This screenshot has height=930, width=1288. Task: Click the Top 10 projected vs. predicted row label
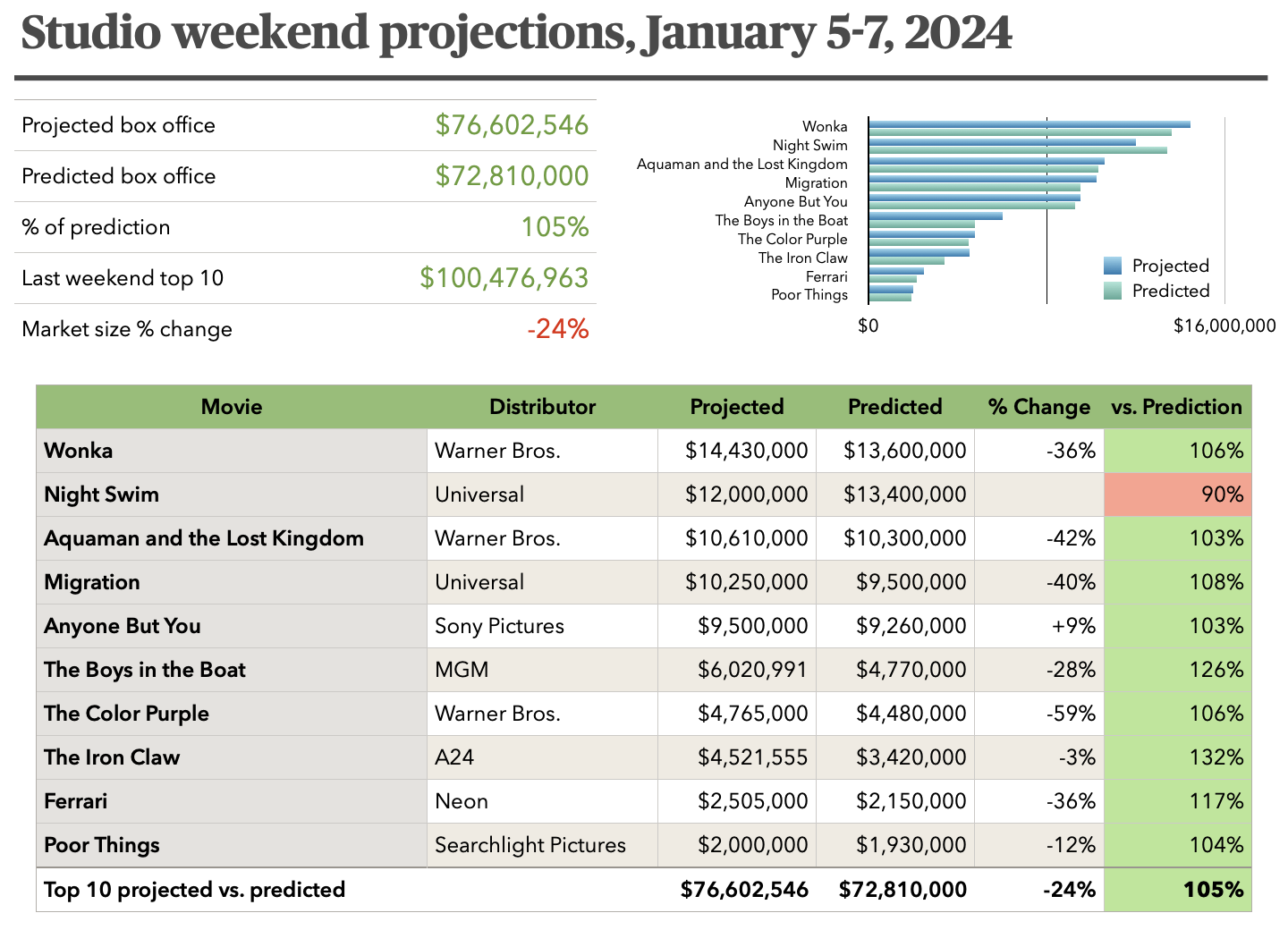pos(194,890)
